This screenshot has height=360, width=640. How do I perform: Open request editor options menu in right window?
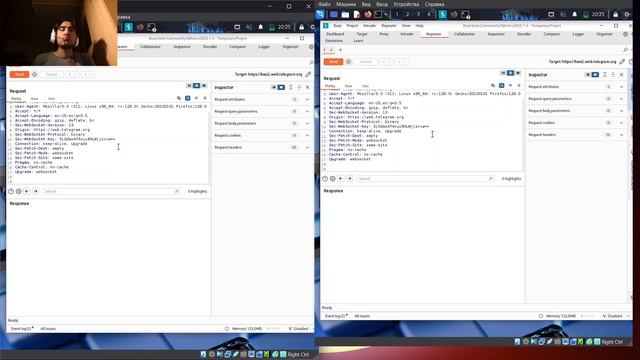(519, 86)
